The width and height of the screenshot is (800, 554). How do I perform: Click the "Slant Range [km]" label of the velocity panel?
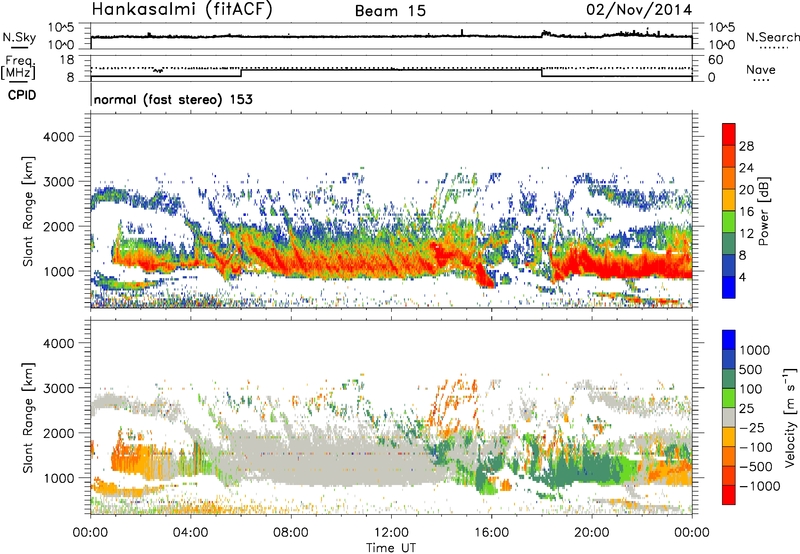(28, 417)
